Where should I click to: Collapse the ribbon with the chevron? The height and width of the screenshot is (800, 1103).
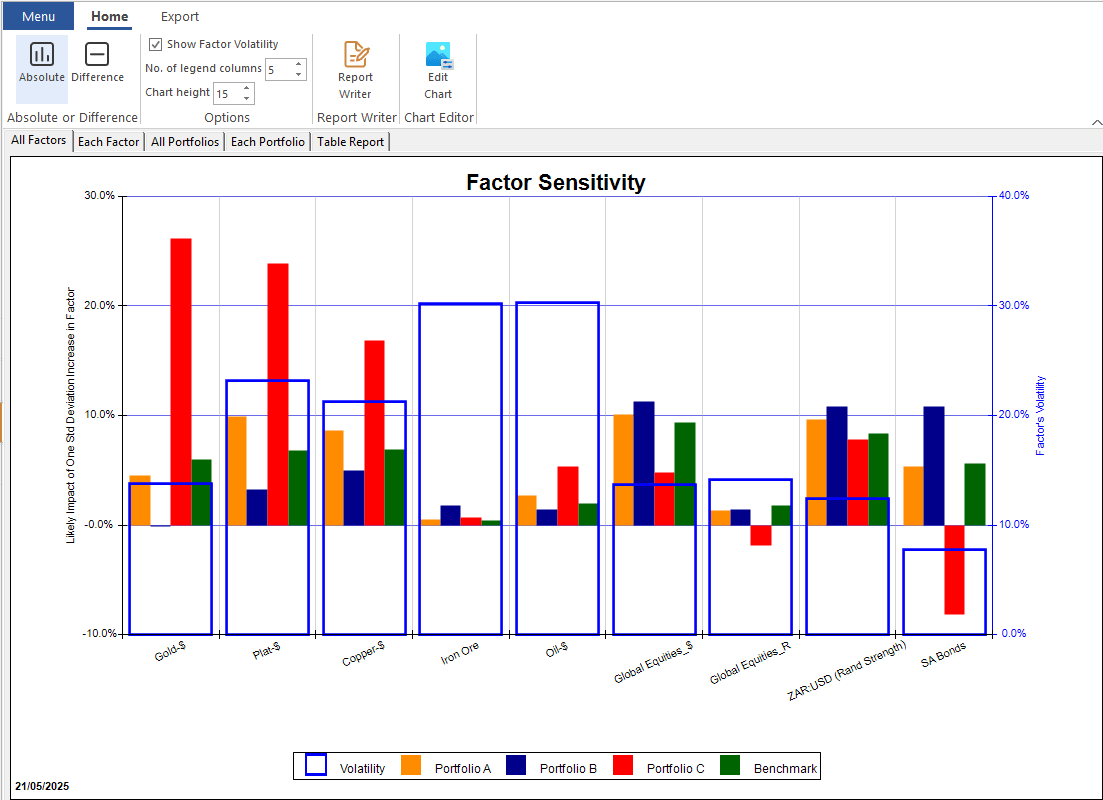(1096, 122)
